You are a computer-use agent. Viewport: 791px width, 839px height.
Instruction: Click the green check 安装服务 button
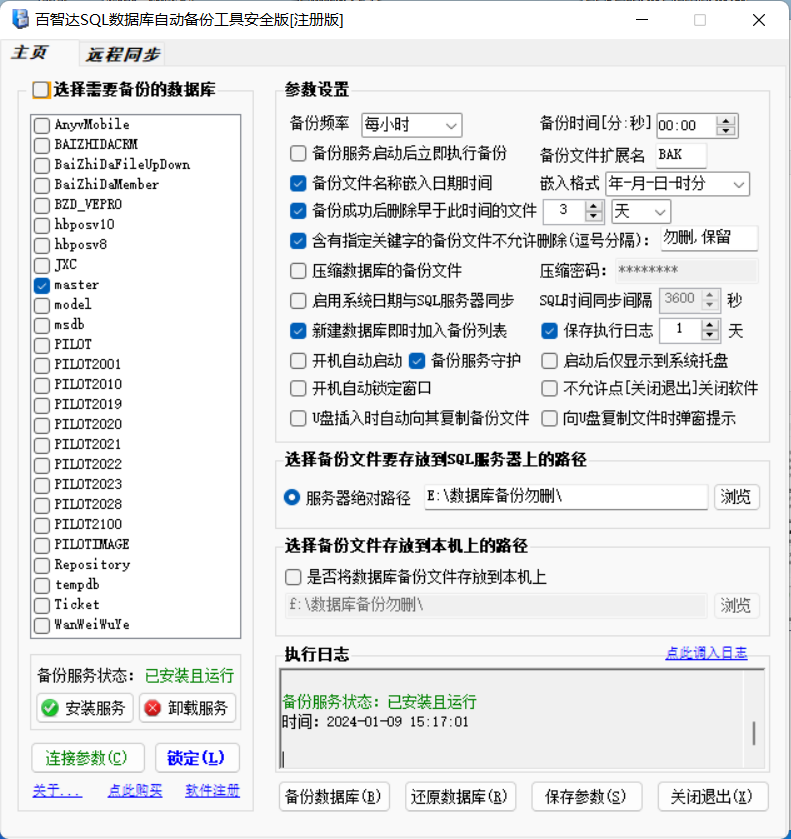coord(84,708)
